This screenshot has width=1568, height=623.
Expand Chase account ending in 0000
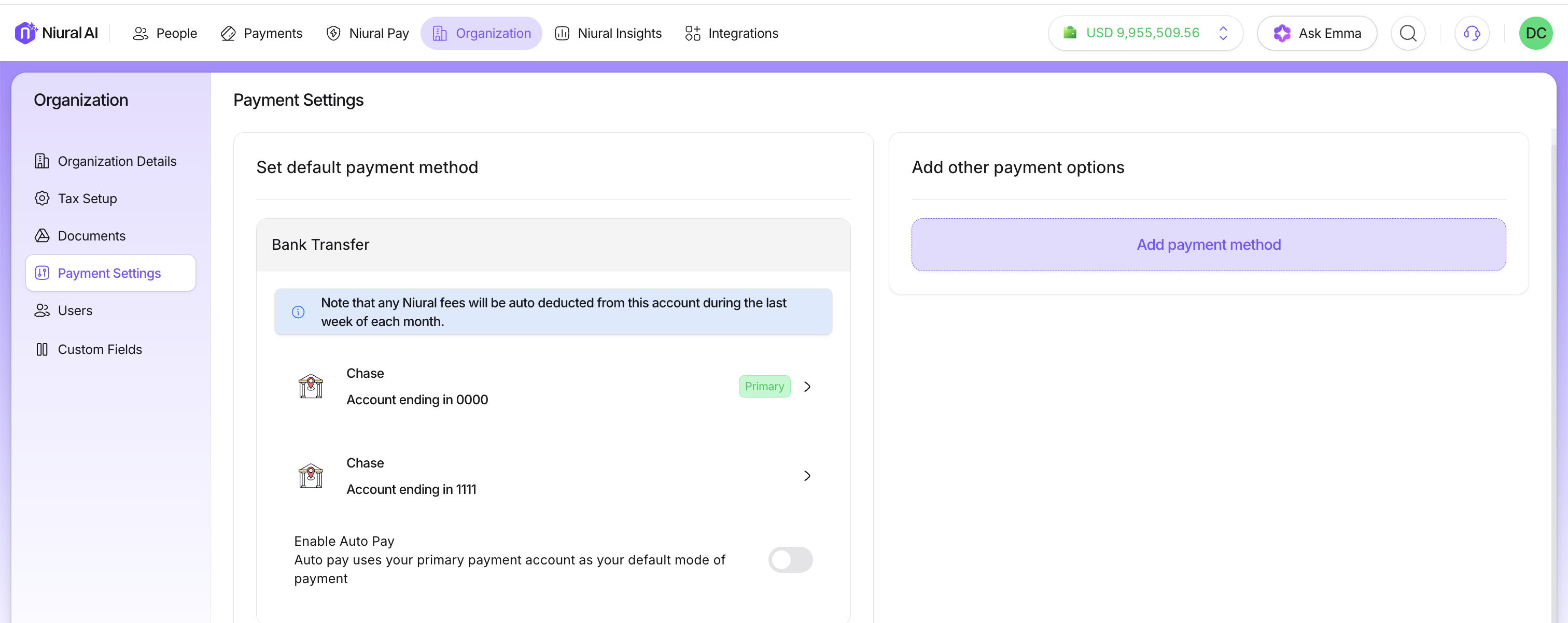pos(807,386)
